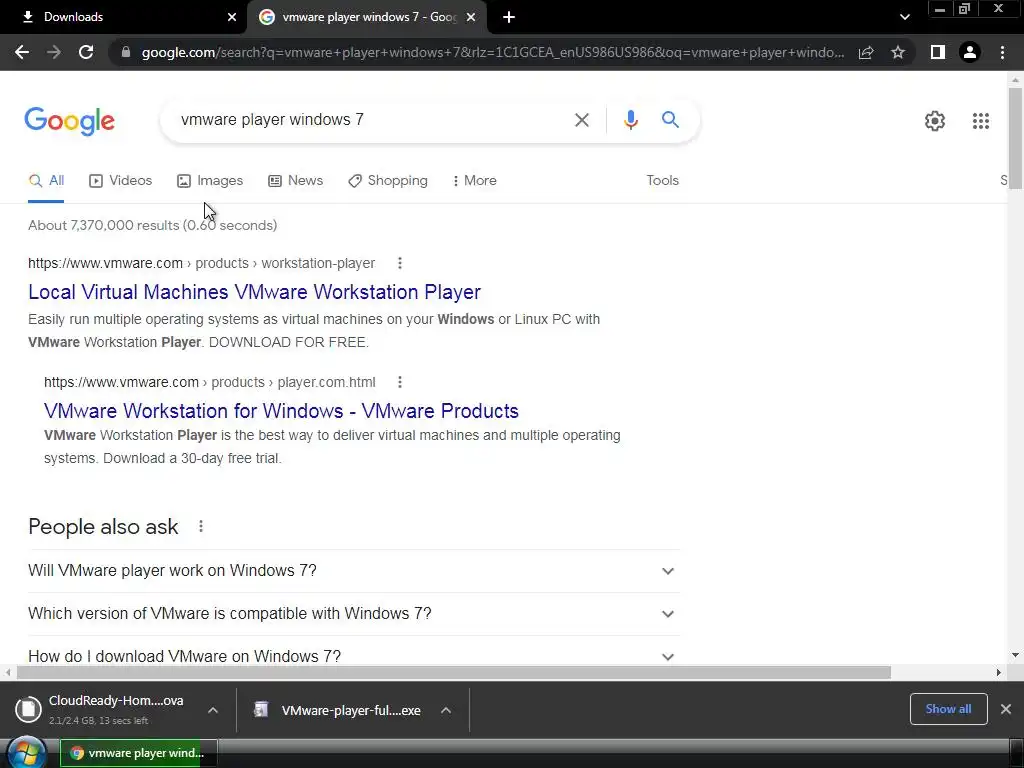Start voice search with the microphone icon
Image resolution: width=1024 pixels, height=768 pixels.
pos(630,120)
